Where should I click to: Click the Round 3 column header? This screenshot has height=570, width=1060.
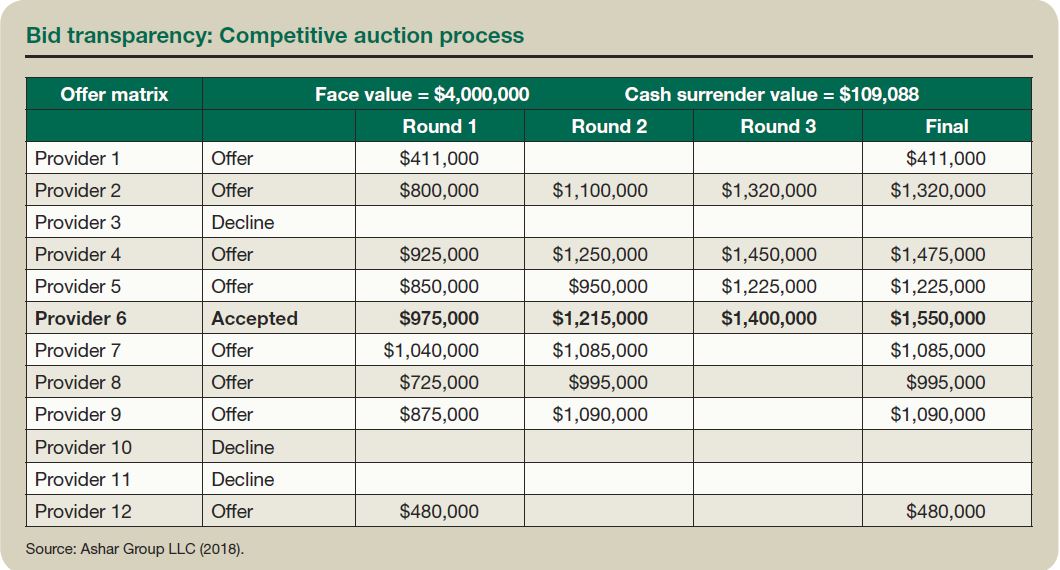point(778,126)
